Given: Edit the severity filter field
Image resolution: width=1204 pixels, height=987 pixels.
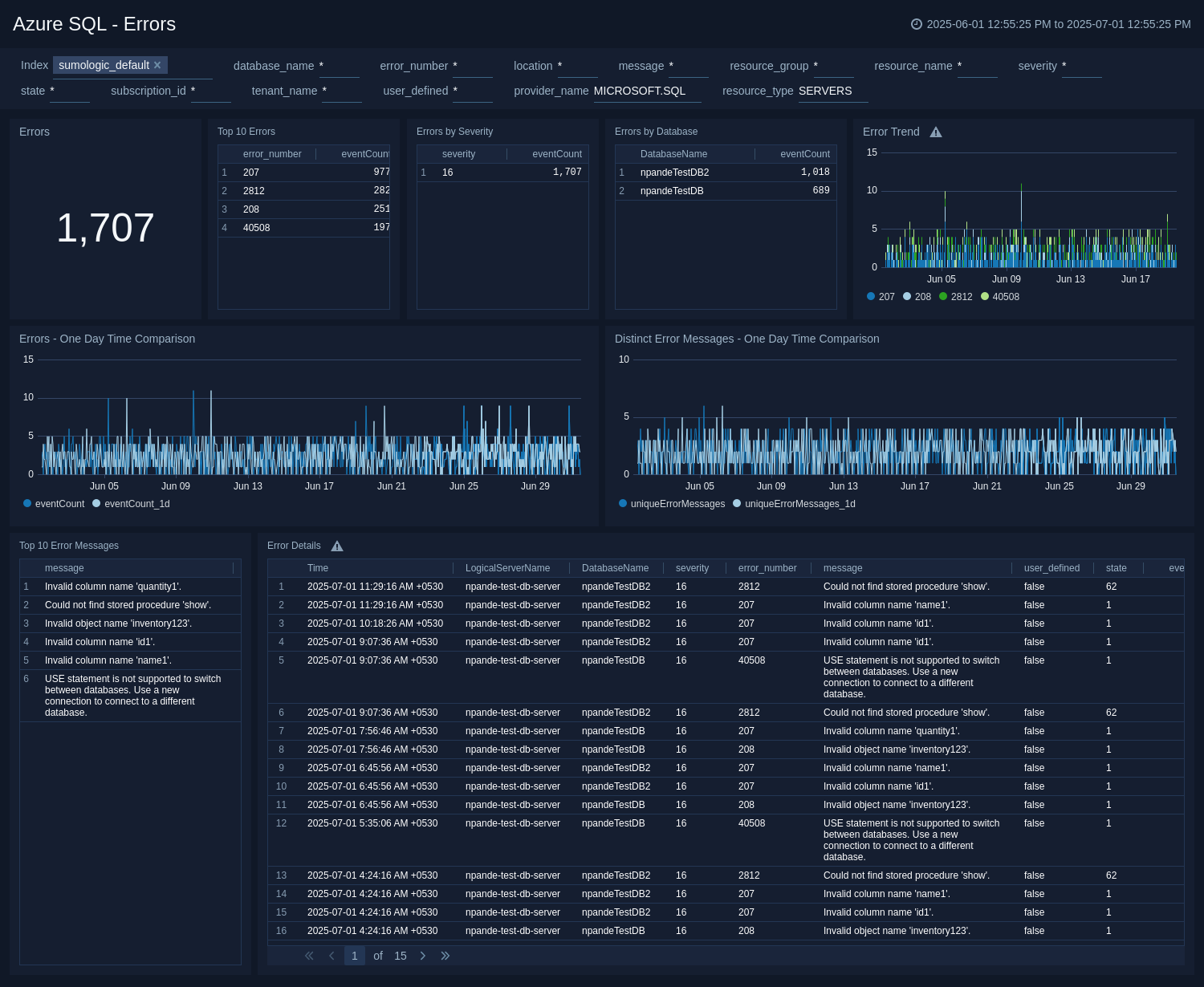Looking at the screenshot, I should 1082,67.
